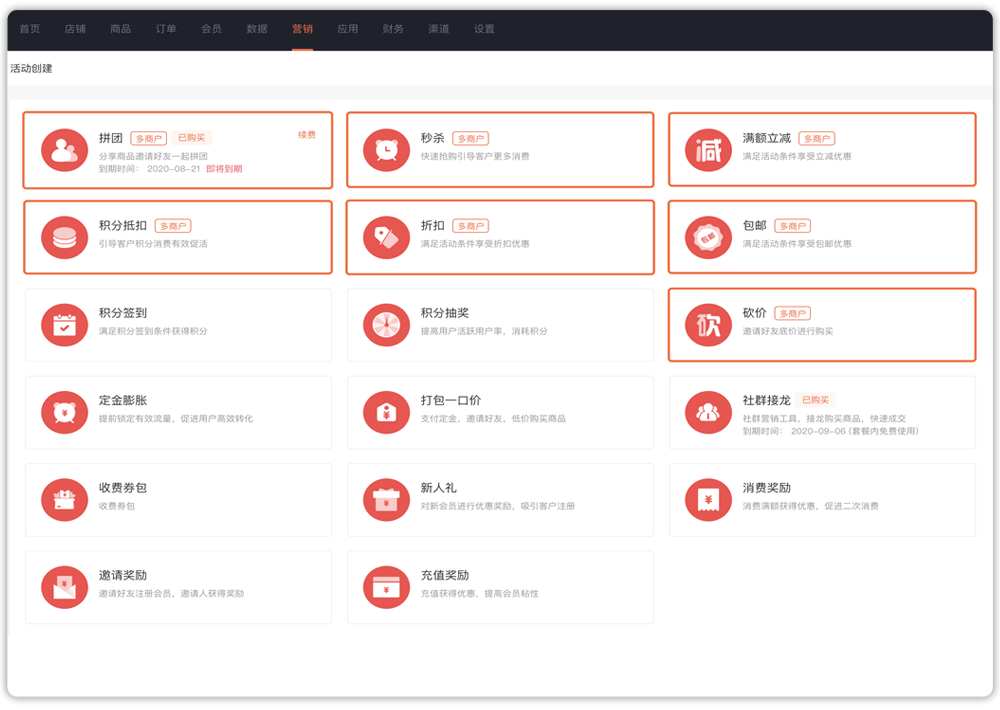Select the 定金膨胀 piggy bank icon
The height and width of the screenshot is (710, 1000).
tap(65, 412)
